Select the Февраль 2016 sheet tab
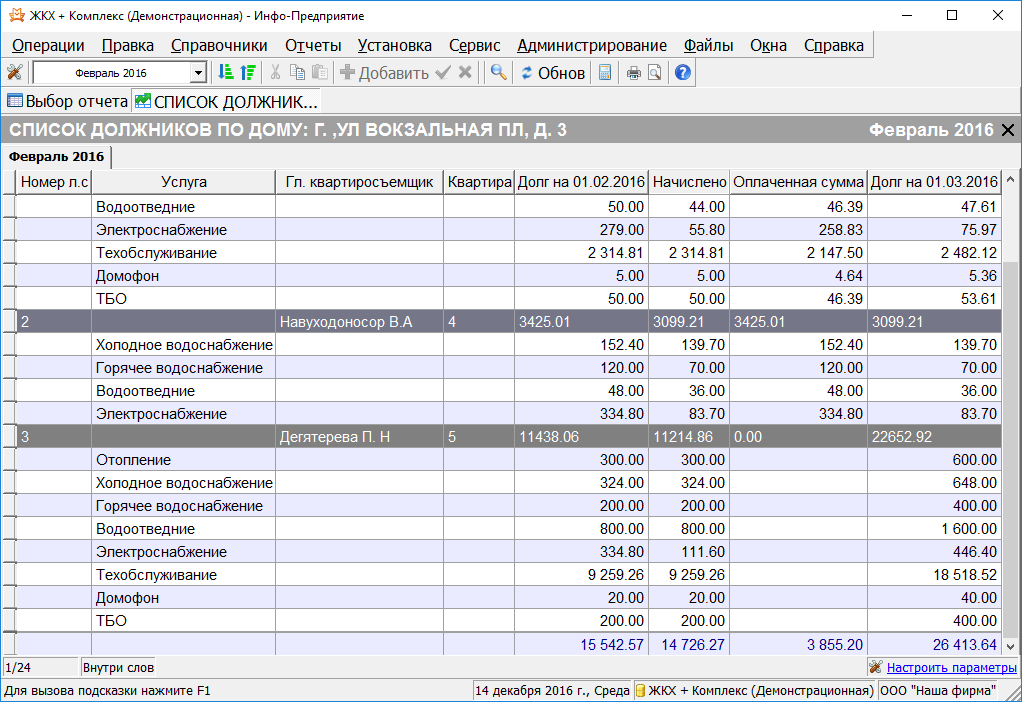This screenshot has width=1022, height=702. click(x=56, y=157)
